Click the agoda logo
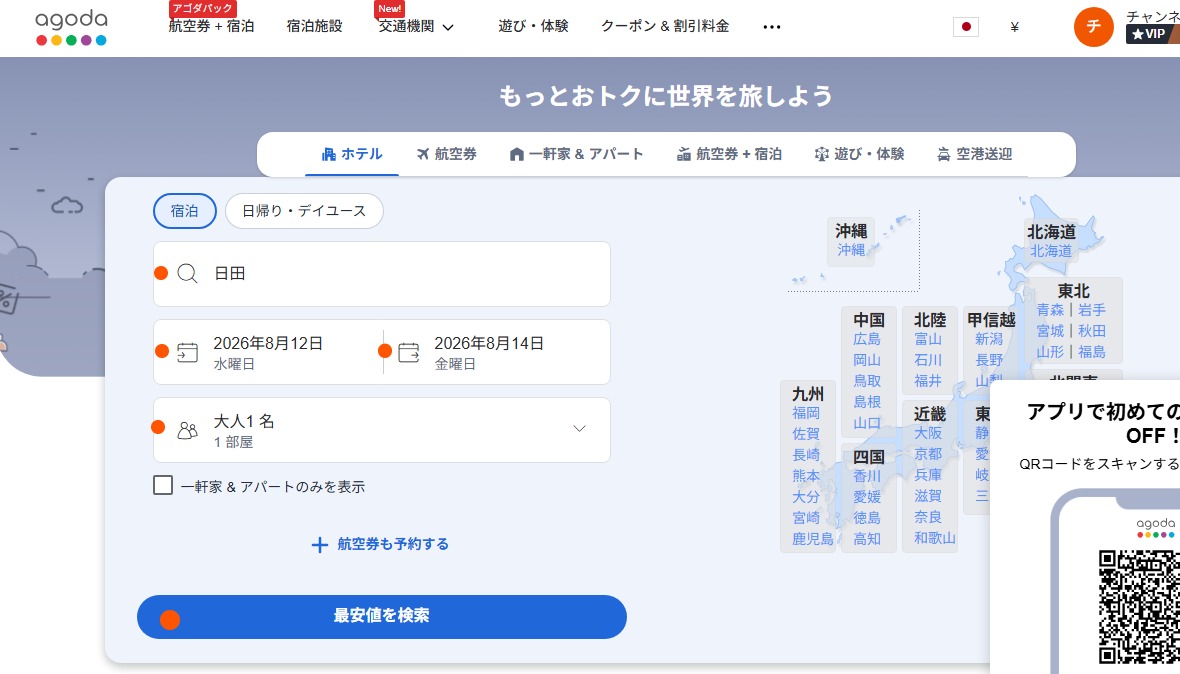The image size is (1180, 674). tap(71, 28)
